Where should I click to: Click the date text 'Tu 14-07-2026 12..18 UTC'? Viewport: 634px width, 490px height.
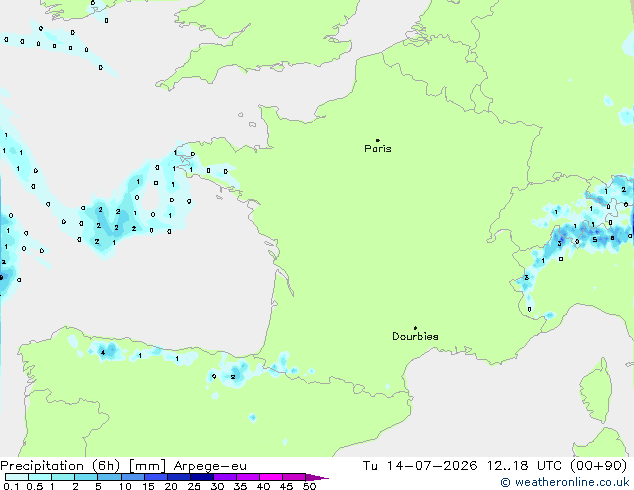click(462, 466)
